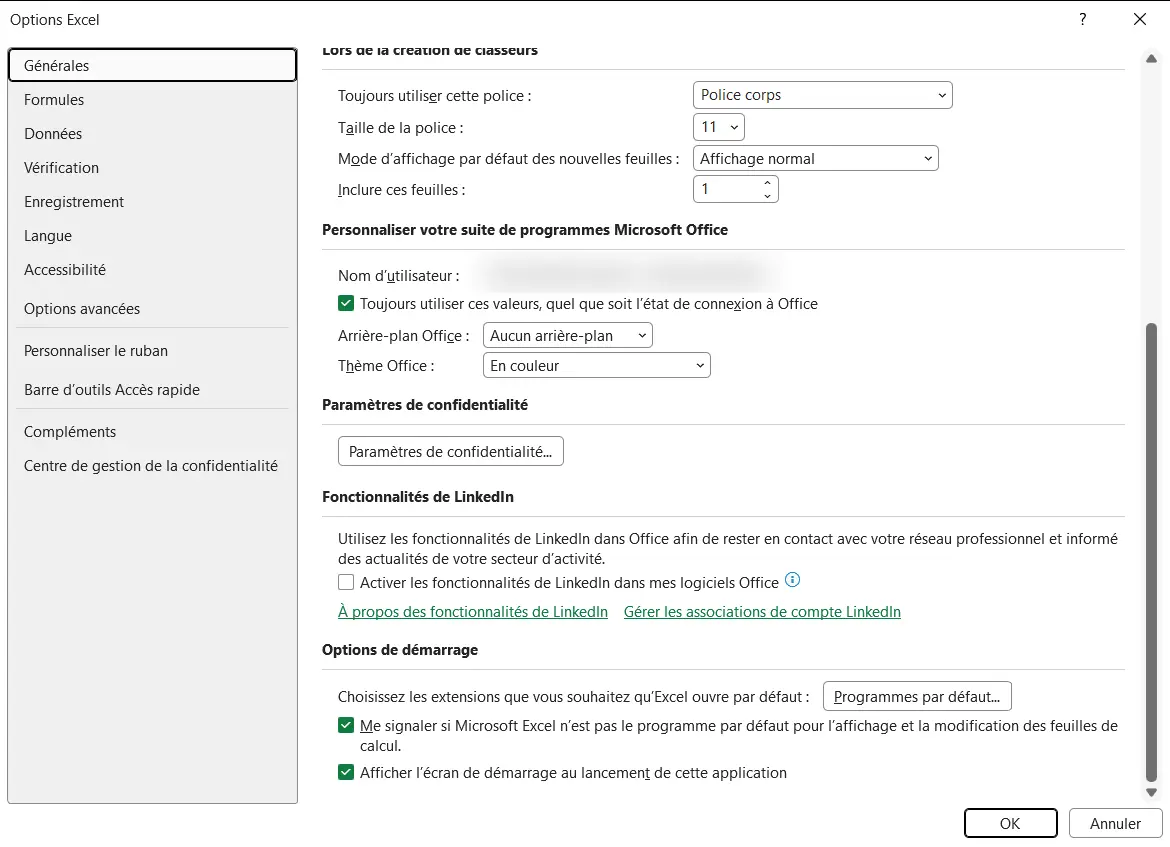Click the vertical scrollbar thumb
Image resolution: width=1170 pixels, height=847 pixels.
coord(1151,552)
